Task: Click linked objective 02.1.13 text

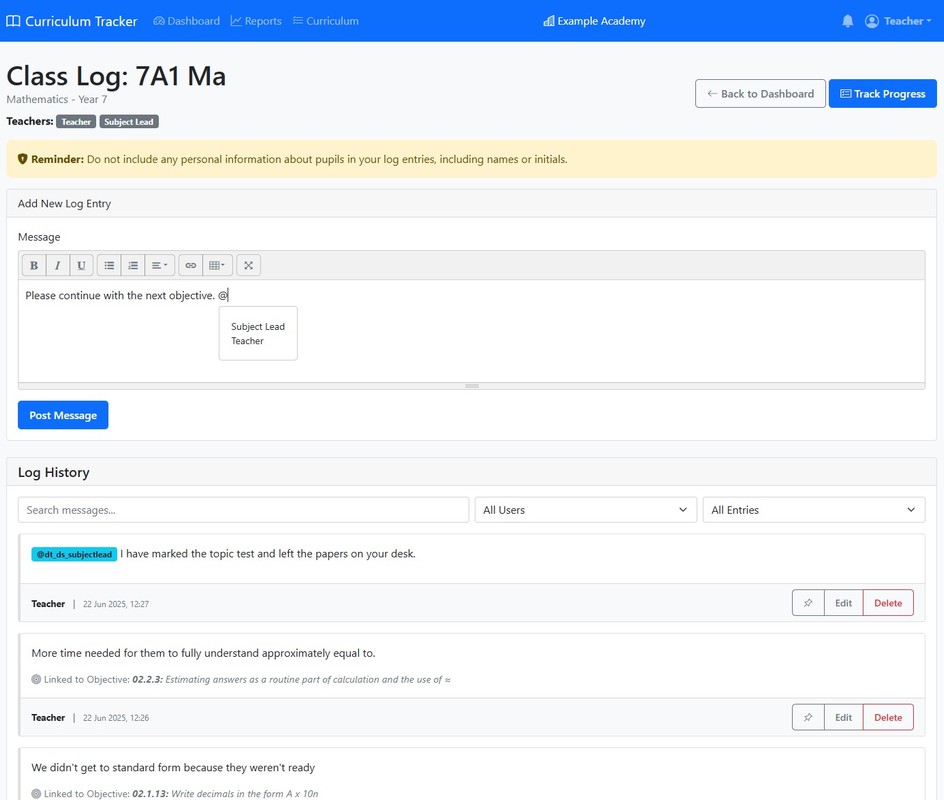Action: pyautogui.click(x=225, y=793)
